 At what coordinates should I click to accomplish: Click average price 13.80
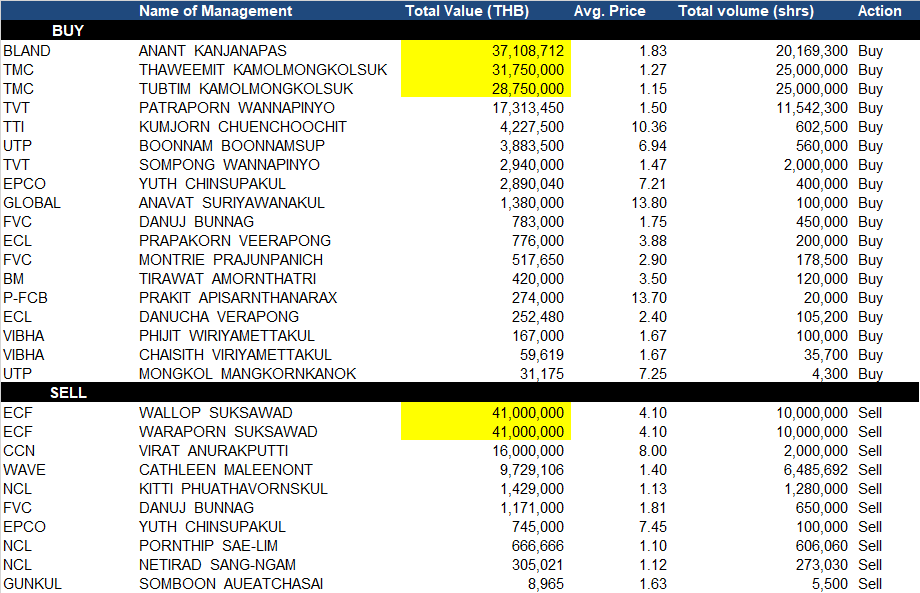(649, 203)
